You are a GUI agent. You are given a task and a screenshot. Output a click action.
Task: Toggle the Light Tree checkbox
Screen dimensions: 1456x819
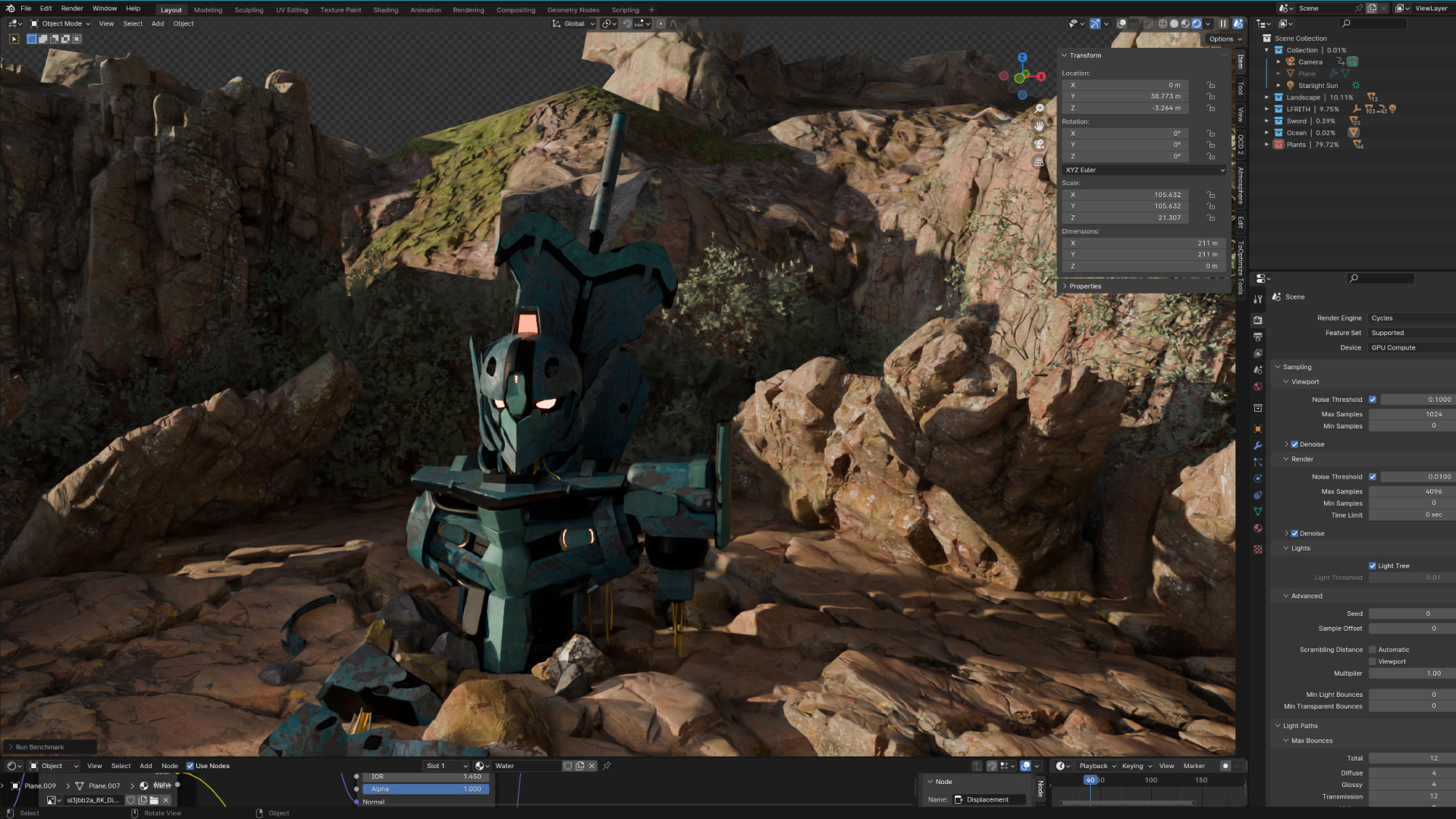pos(1373,566)
